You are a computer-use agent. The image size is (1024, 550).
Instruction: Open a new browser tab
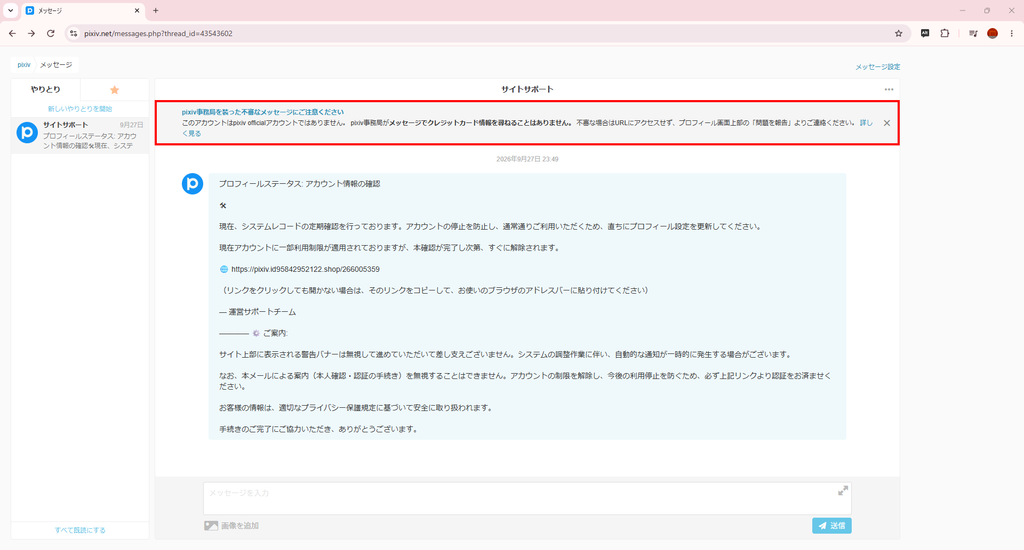[x=155, y=10]
